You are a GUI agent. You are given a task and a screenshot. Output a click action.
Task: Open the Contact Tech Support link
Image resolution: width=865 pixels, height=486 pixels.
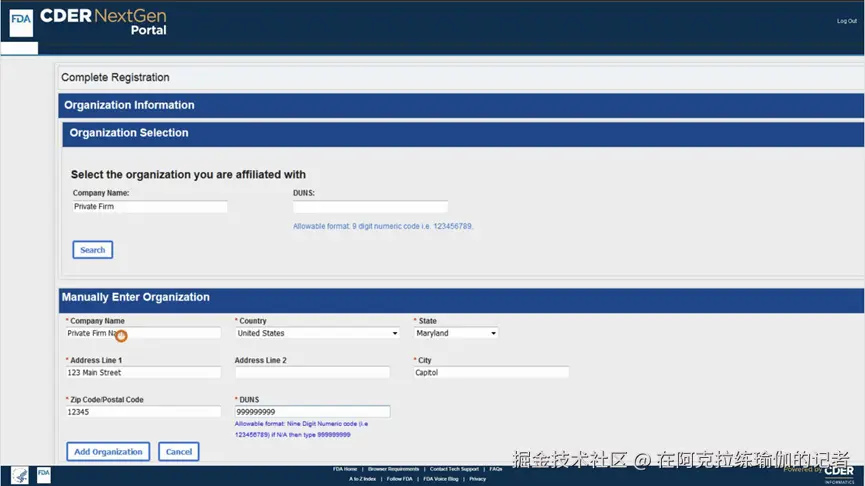coord(454,469)
